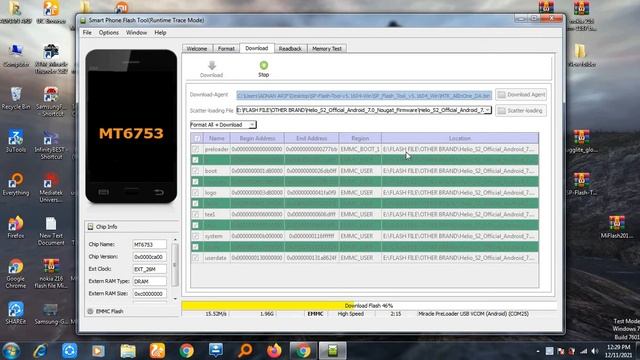This screenshot has height=360, width=640.
Task: Open the Firefox desktop shortcut
Action: [x=16, y=227]
